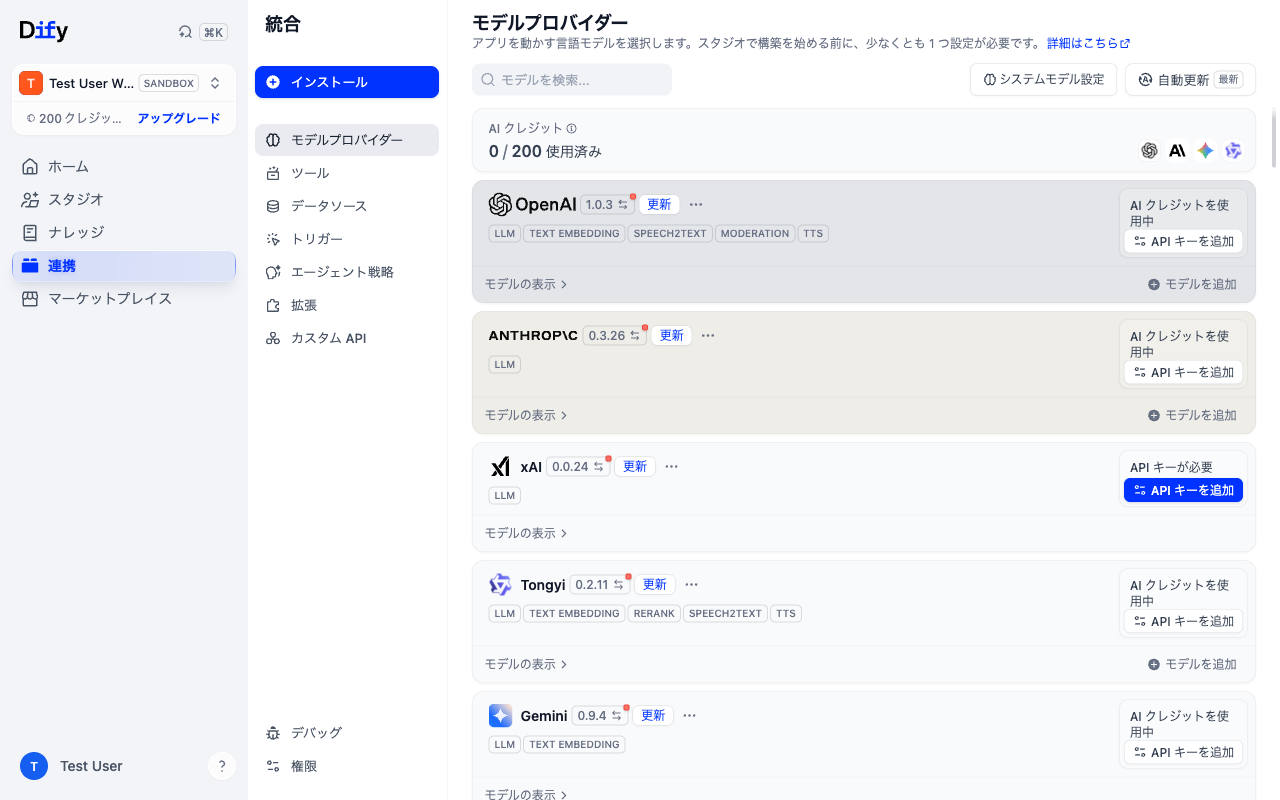Add API key for xAI
Image resolution: width=1280 pixels, height=800 pixels.
(1184, 490)
